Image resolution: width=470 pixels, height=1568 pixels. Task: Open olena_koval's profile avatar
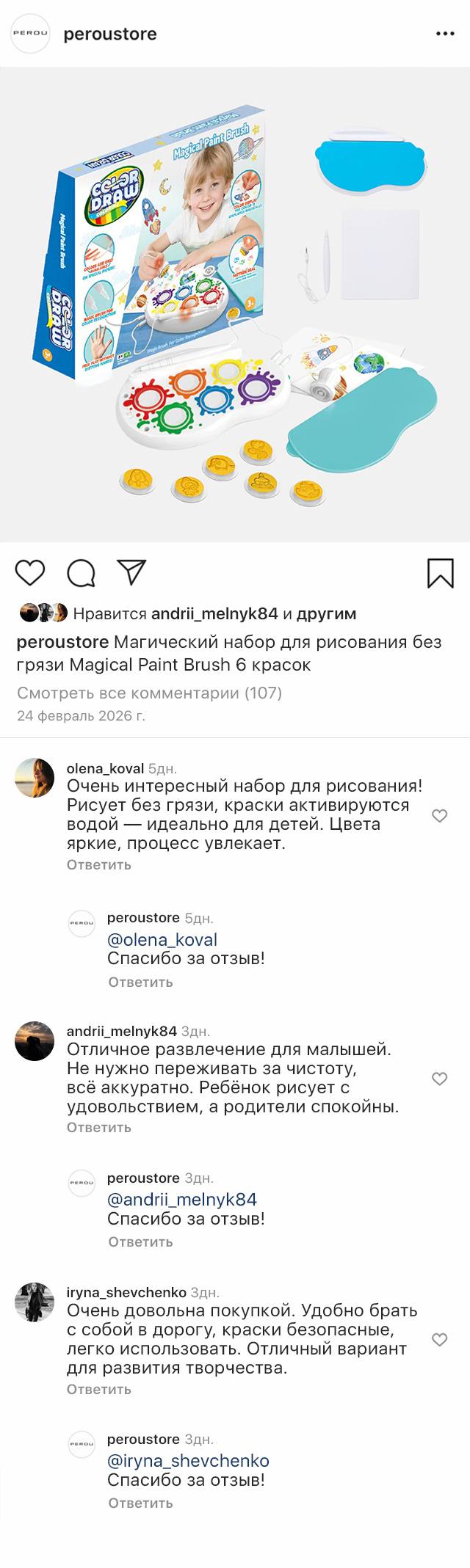[x=35, y=778]
